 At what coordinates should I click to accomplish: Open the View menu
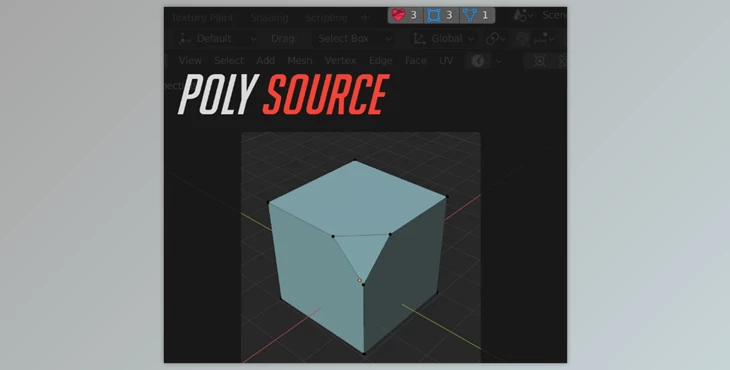[x=190, y=61]
